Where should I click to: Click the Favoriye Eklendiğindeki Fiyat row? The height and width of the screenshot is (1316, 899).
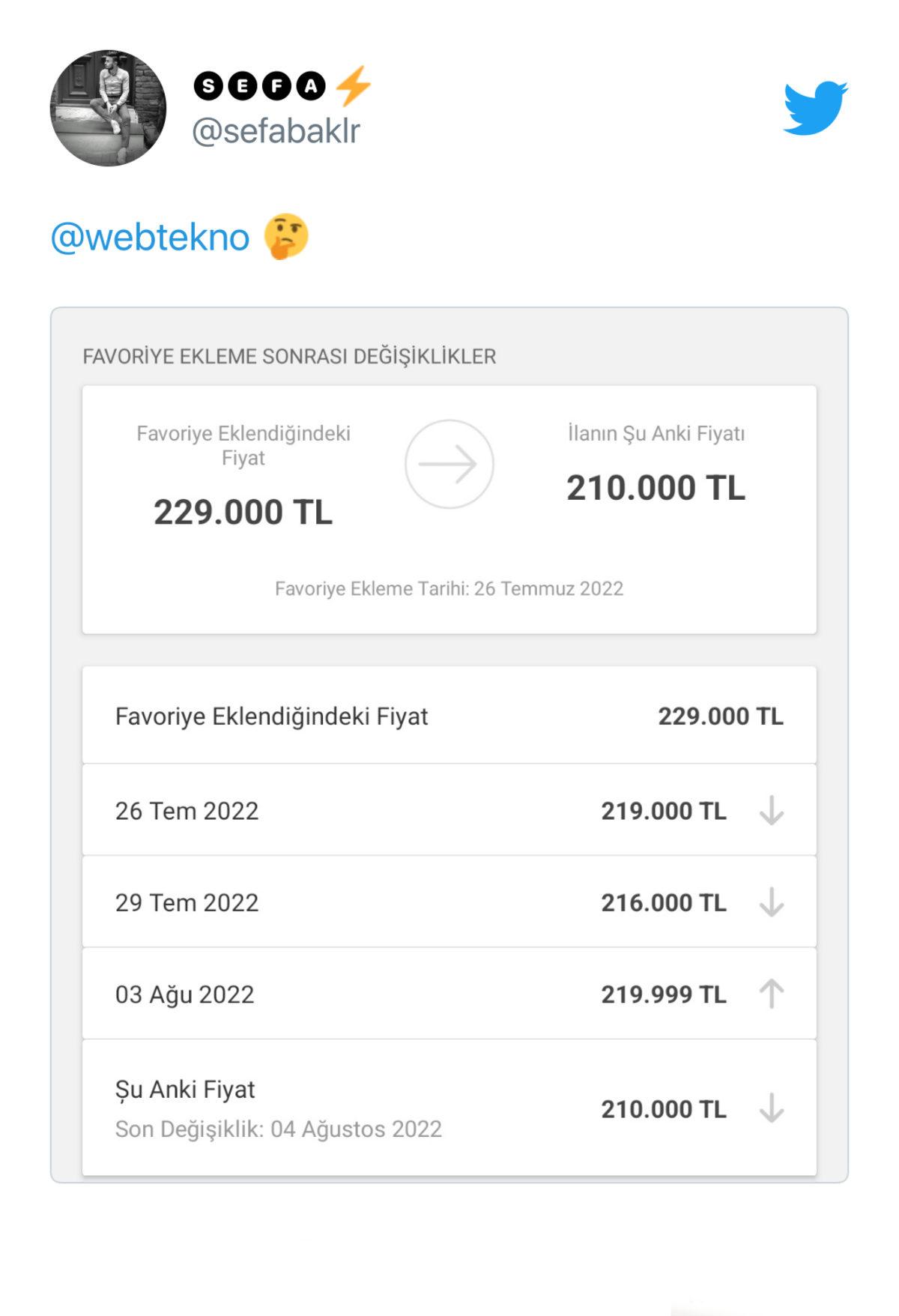449,716
